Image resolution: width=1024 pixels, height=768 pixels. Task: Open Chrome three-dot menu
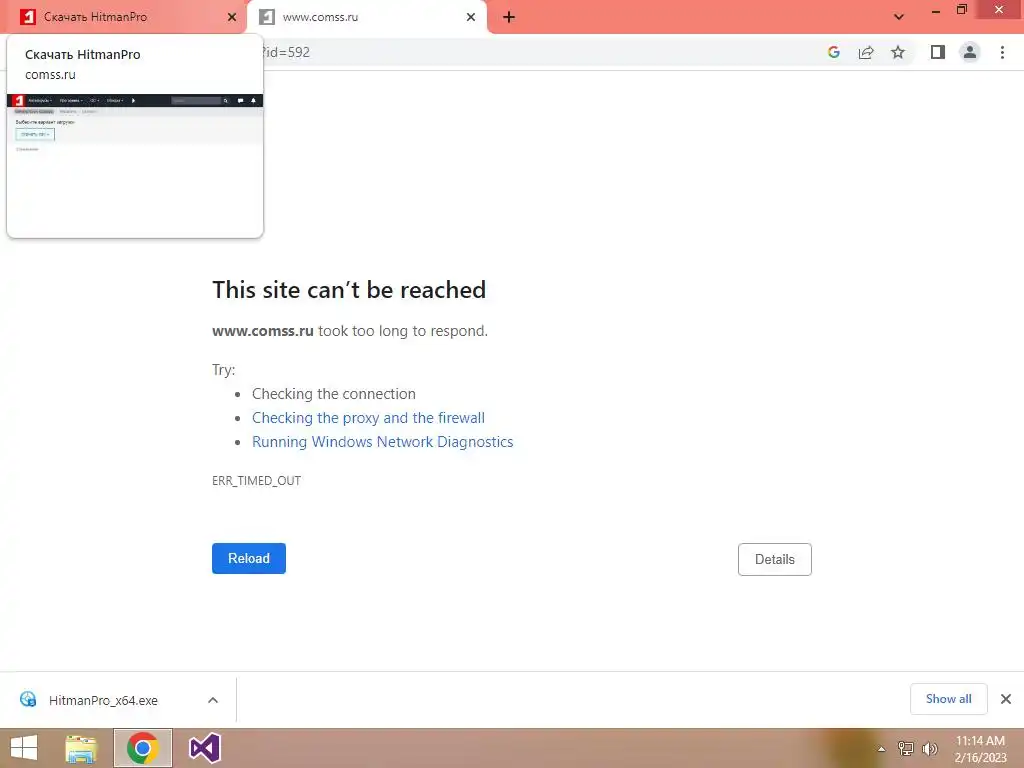(1002, 52)
